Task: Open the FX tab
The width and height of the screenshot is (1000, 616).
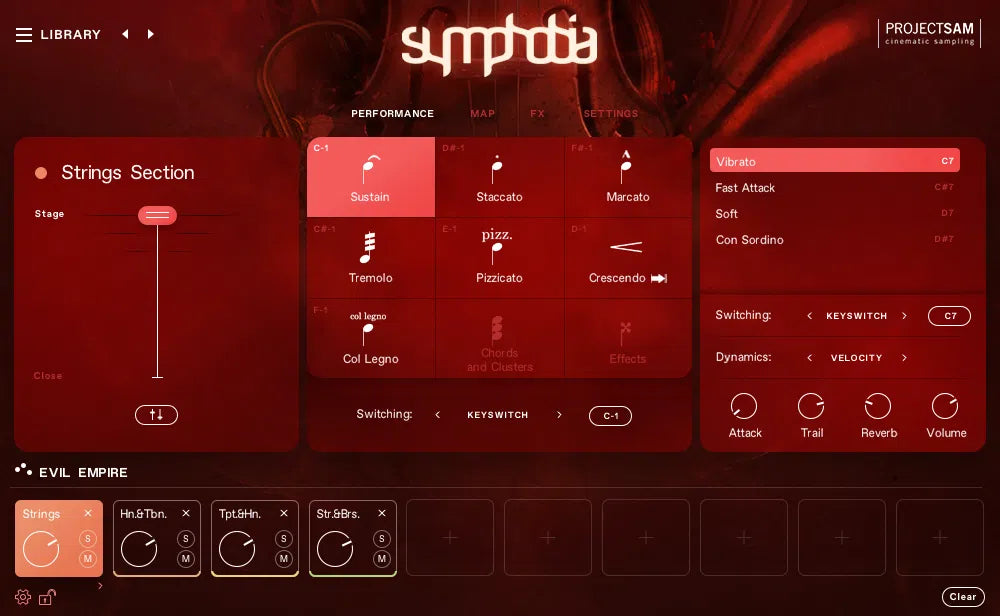Action: click(x=538, y=113)
